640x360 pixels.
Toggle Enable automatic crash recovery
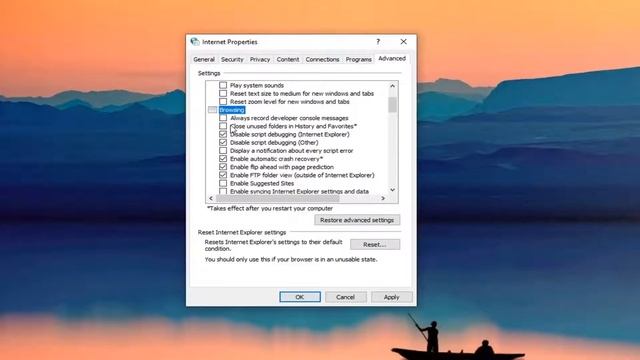pyautogui.click(x=223, y=159)
